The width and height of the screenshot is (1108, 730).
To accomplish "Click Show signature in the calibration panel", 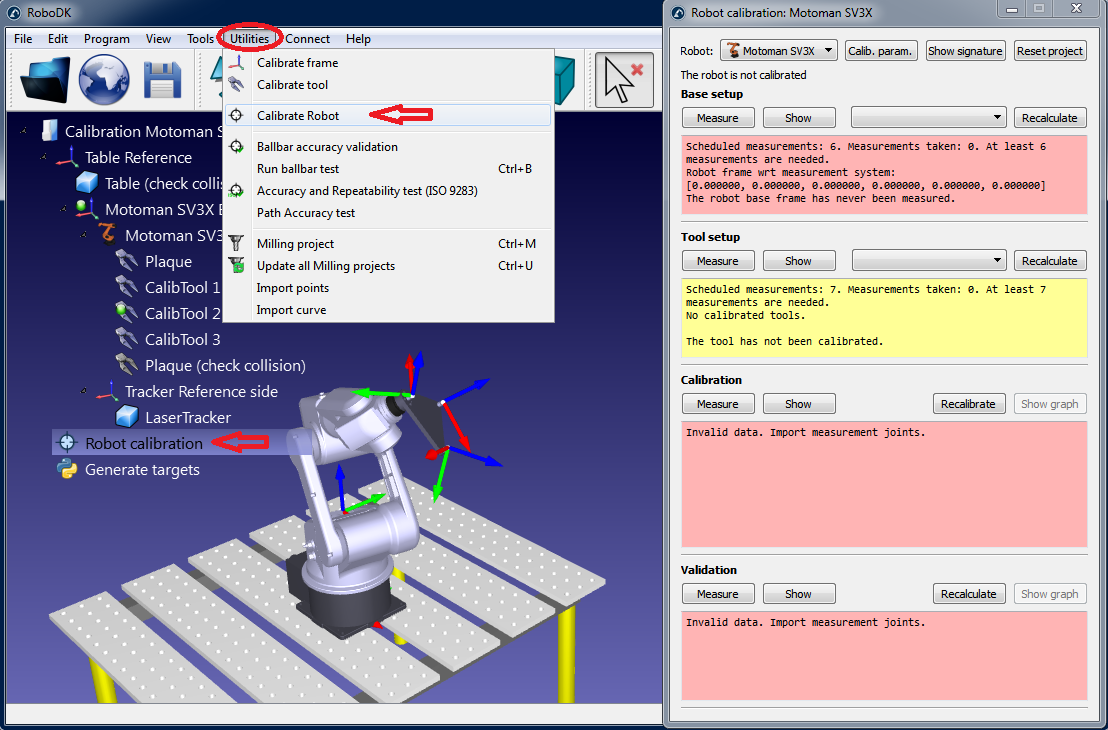I will [964, 50].
